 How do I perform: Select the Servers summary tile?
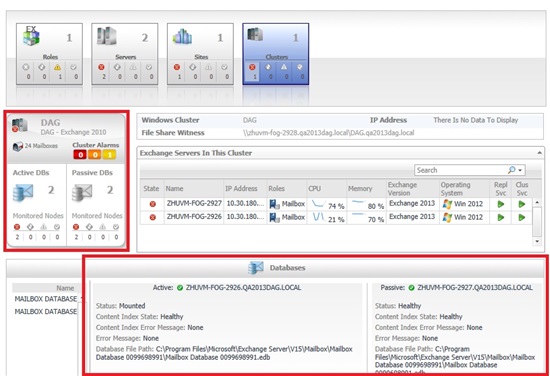(125, 54)
